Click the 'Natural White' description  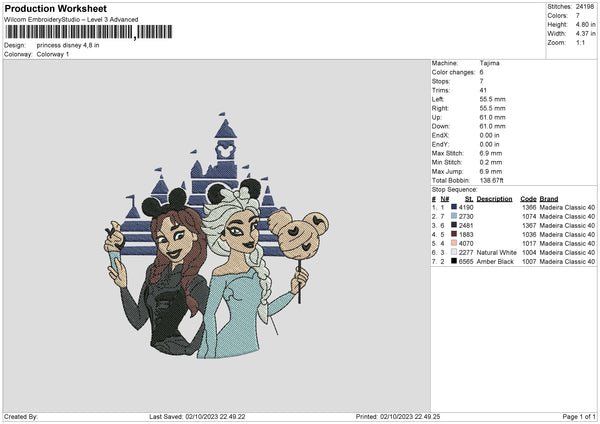pyautogui.click(x=496, y=253)
